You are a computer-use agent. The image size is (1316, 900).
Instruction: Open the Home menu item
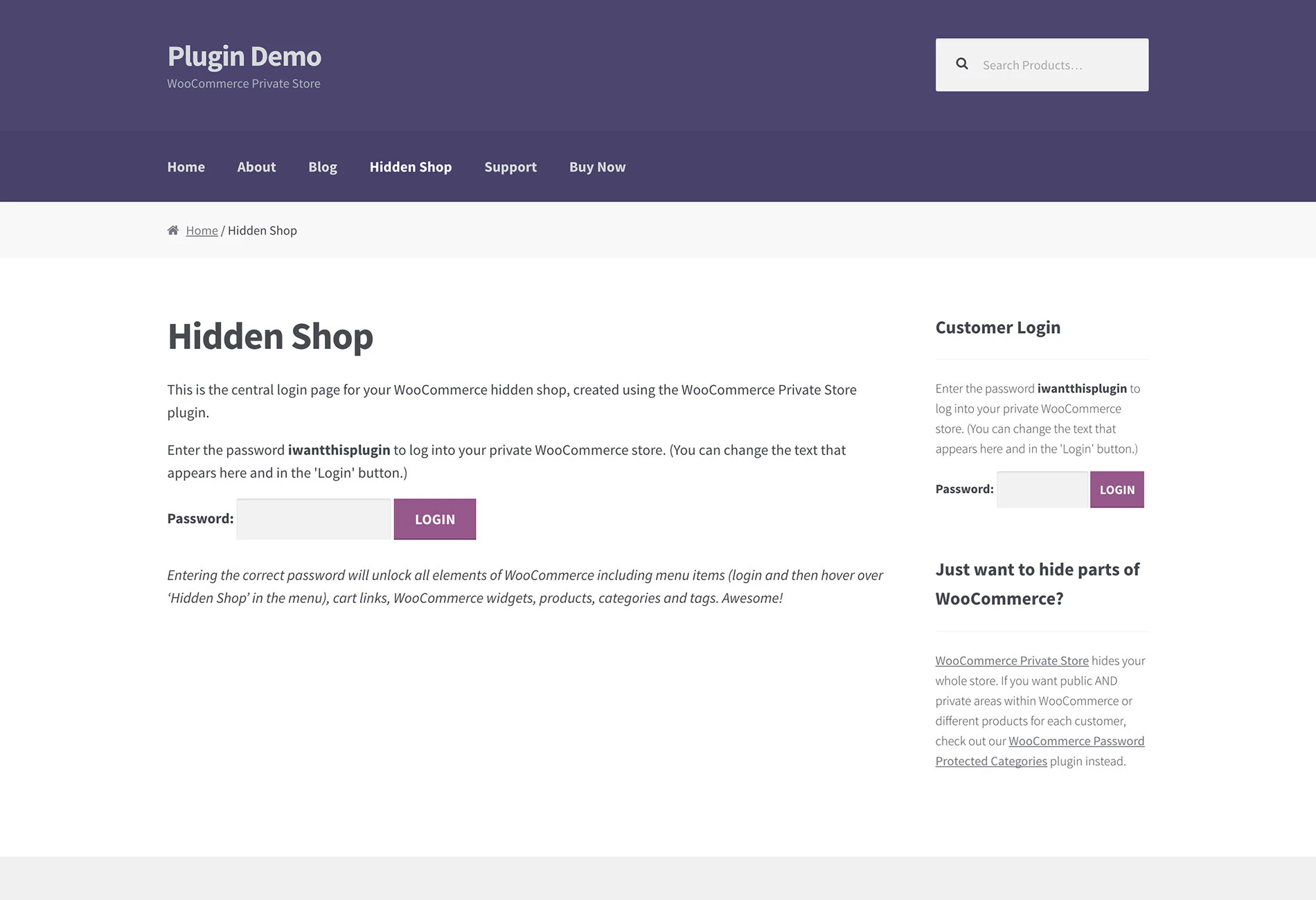185,166
